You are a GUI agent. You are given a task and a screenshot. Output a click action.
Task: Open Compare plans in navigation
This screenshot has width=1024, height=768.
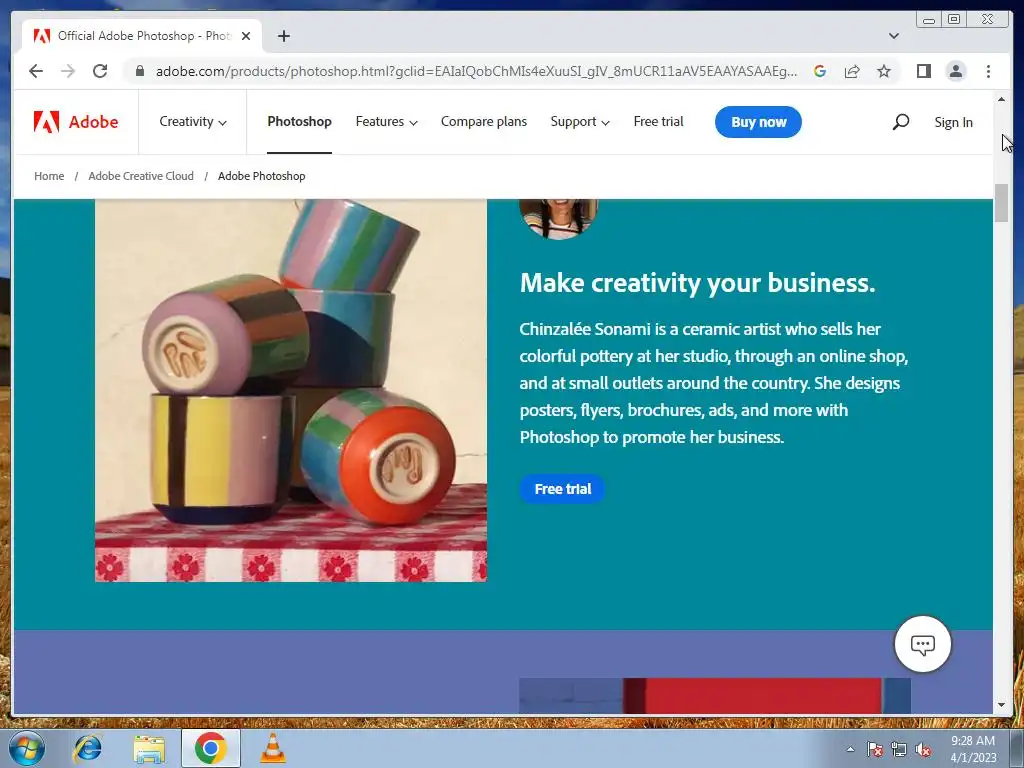click(483, 121)
